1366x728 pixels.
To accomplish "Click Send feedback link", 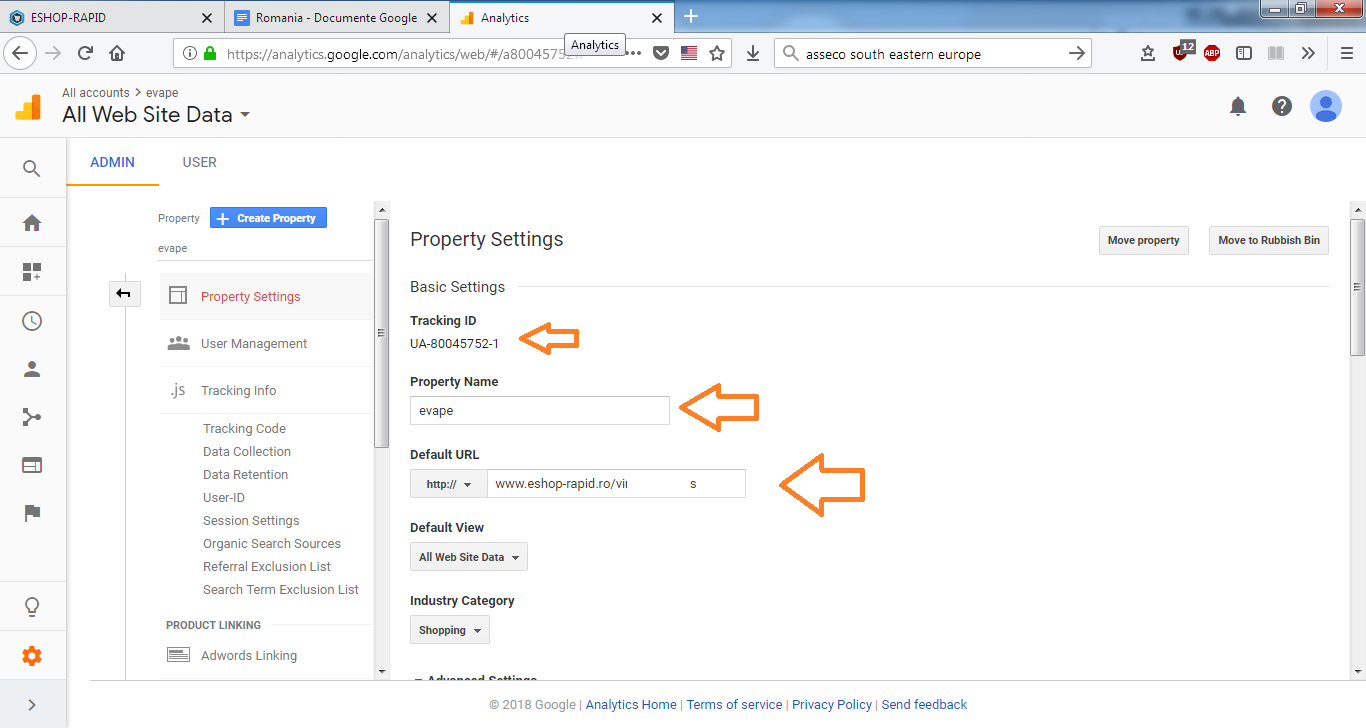I will pos(924,704).
